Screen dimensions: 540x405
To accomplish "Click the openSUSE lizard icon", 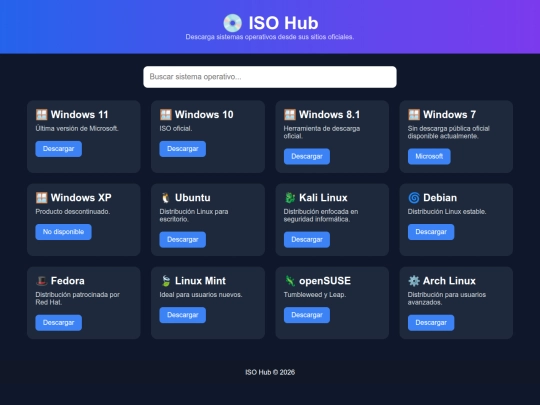I will pos(290,281).
